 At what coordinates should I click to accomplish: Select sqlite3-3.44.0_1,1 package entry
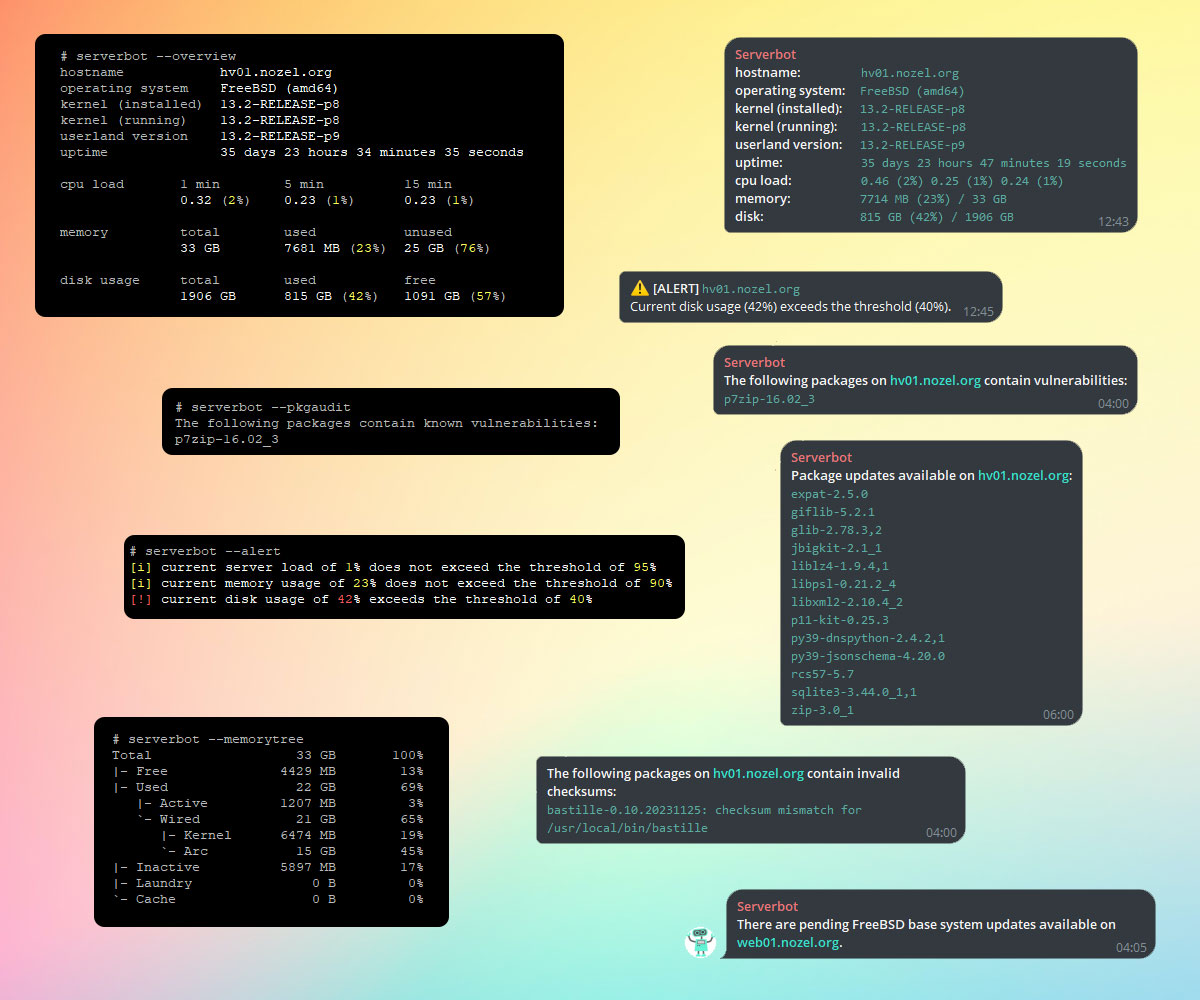coord(854,692)
